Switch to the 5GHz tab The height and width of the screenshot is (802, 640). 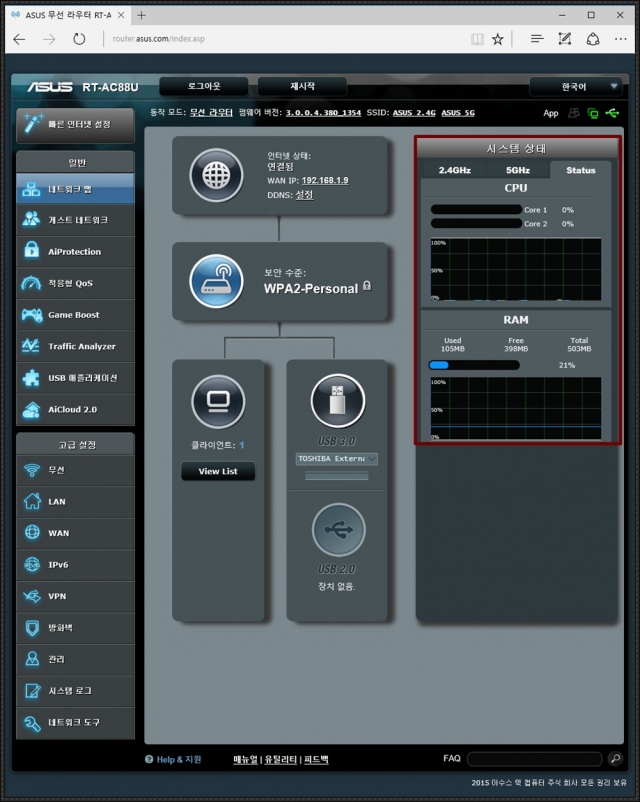coord(518,170)
